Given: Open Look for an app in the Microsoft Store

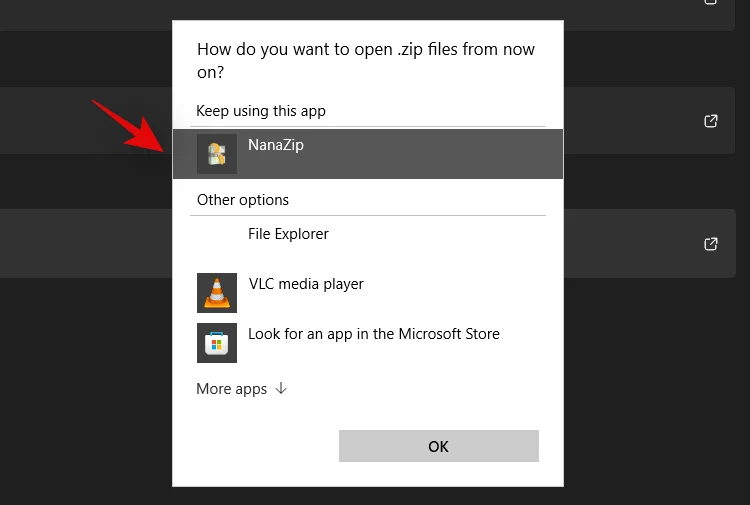Looking at the screenshot, I should coord(367,343).
